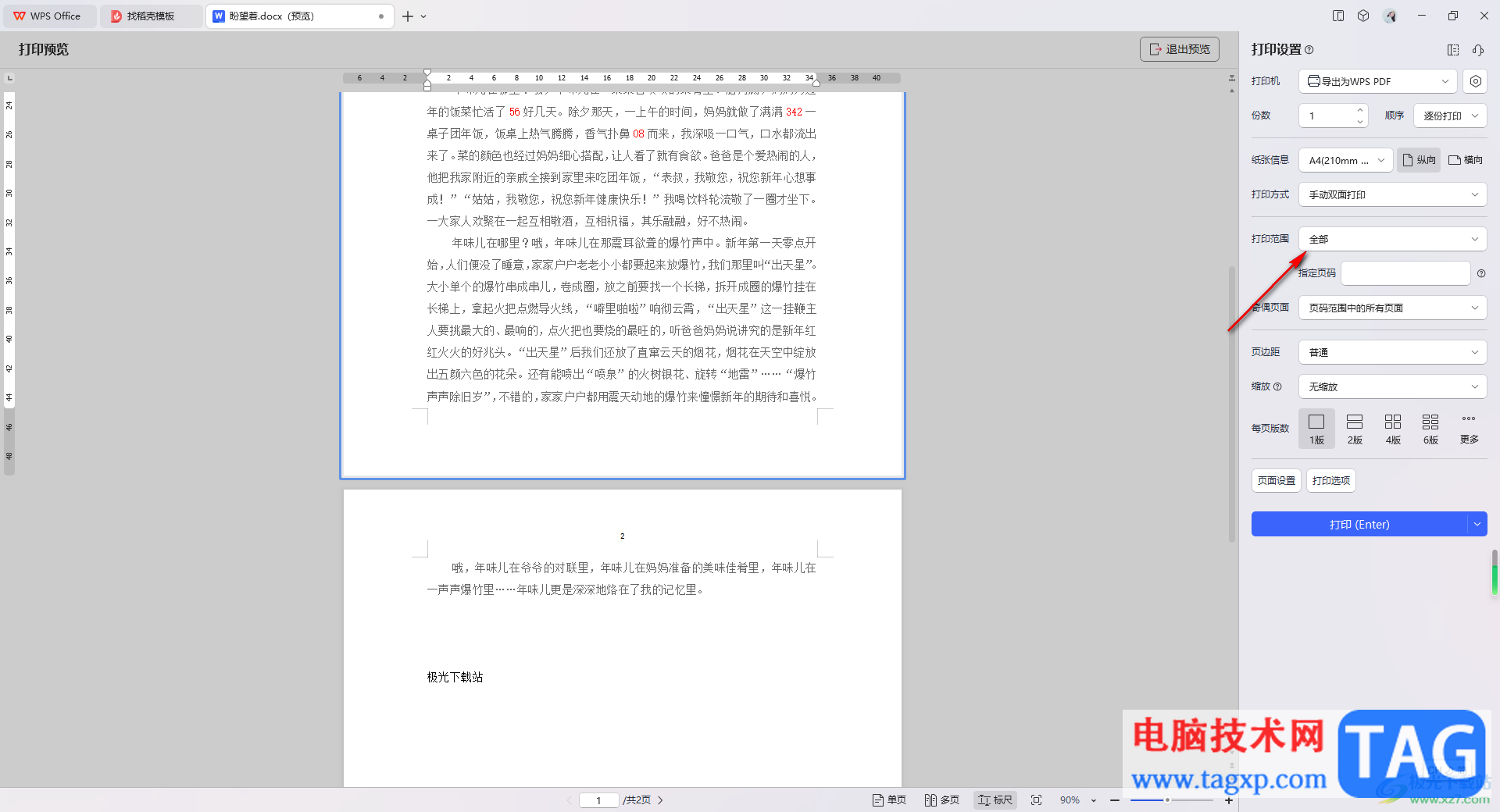Screen dimensions: 1500x812
Task: Click the second page preview
Action: 623,638
